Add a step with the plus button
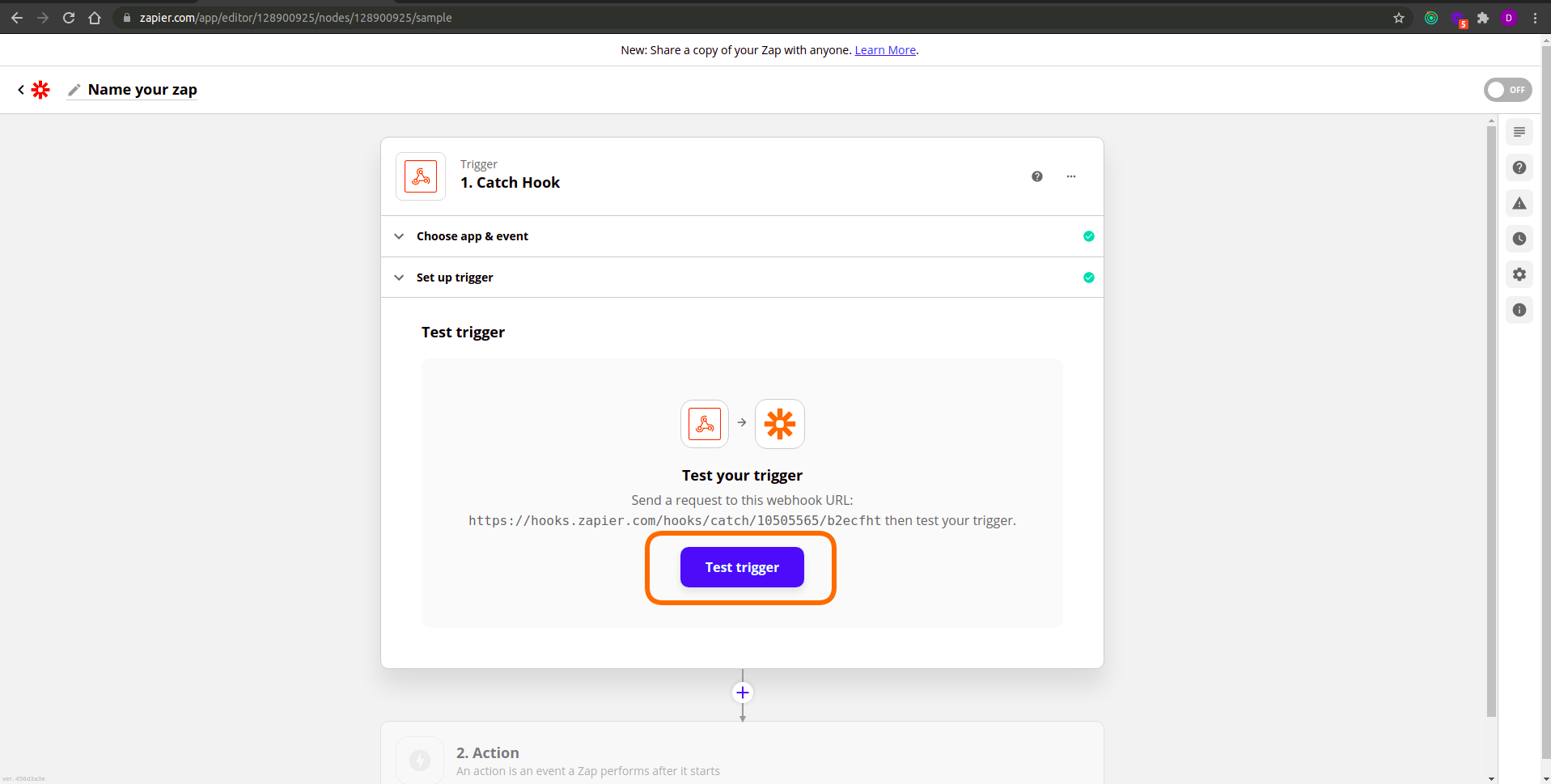Image resolution: width=1551 pixels, height=784 pixels. [x=743, y=693]
